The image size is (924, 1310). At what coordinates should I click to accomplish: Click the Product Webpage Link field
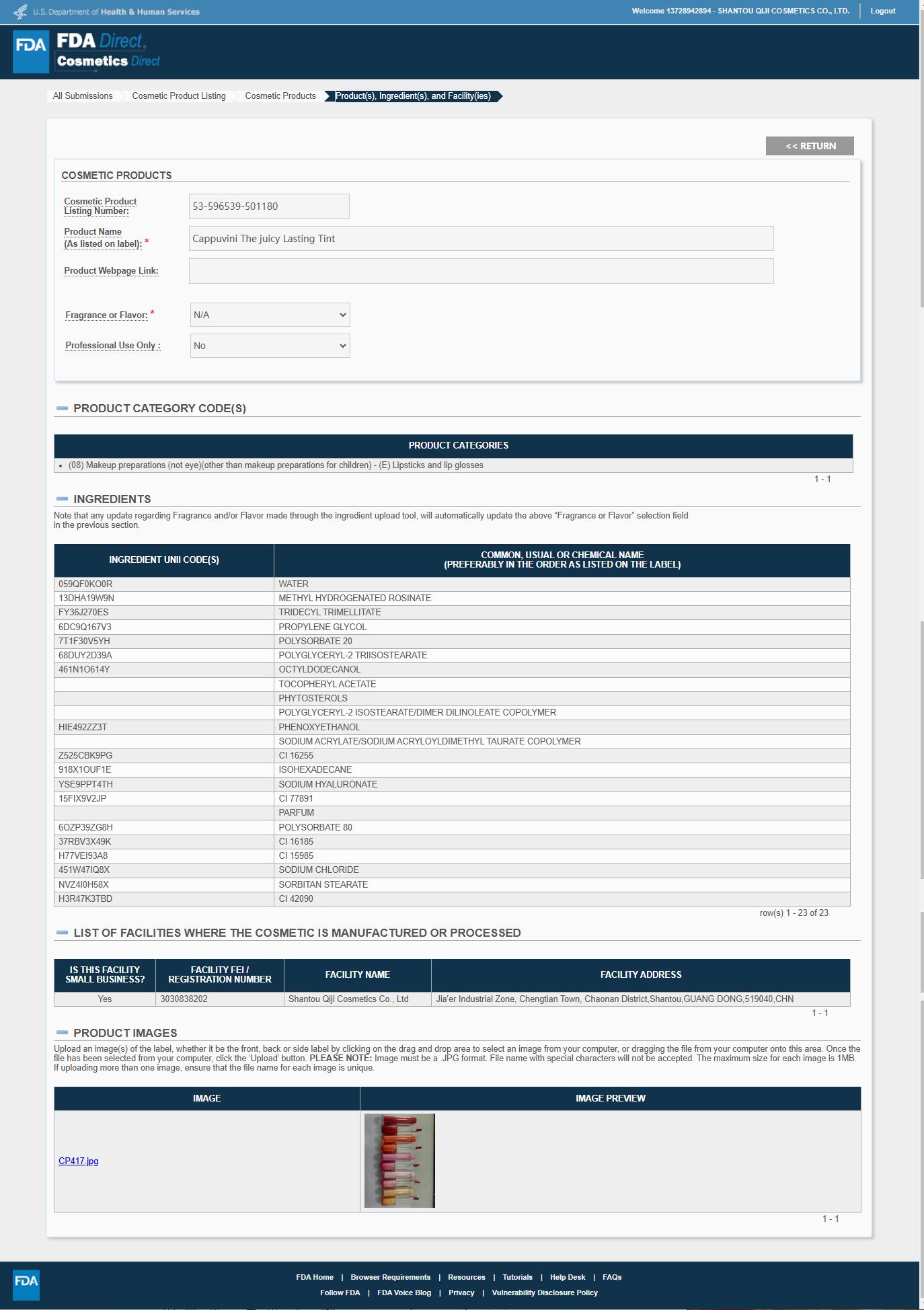click(x=481, y=271)
